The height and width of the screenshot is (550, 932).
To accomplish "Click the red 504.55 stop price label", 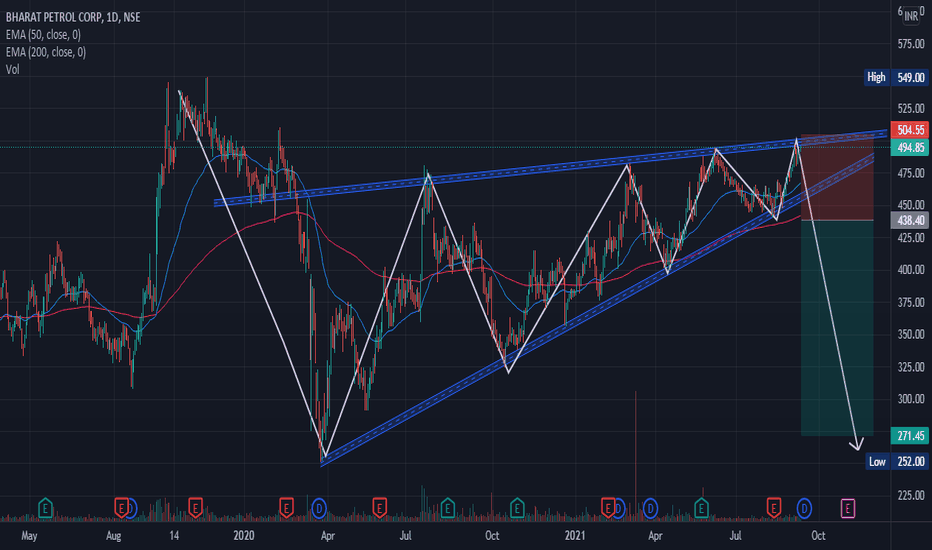I will click(910, 130).
